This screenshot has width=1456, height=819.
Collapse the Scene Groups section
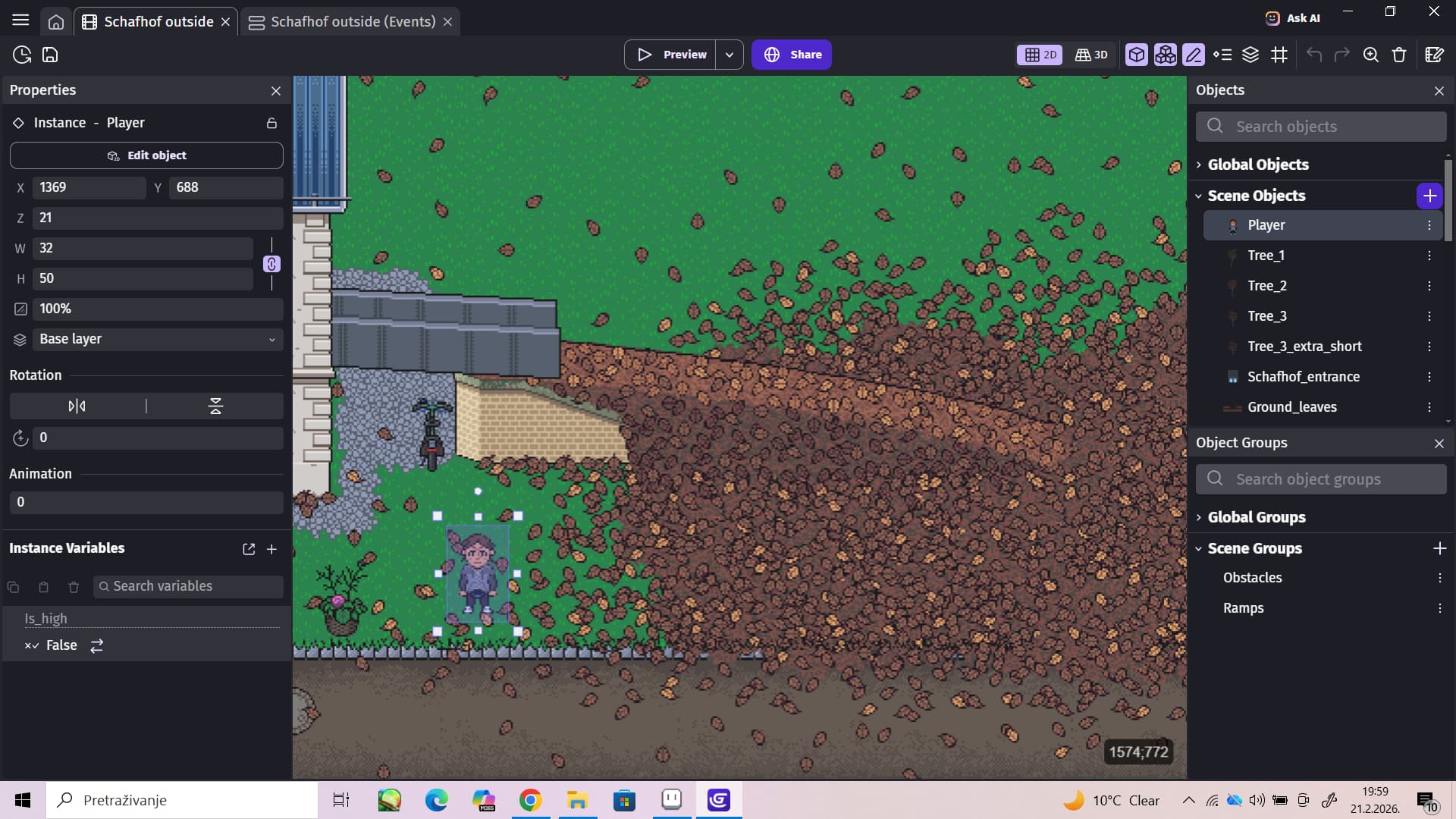1254,548
